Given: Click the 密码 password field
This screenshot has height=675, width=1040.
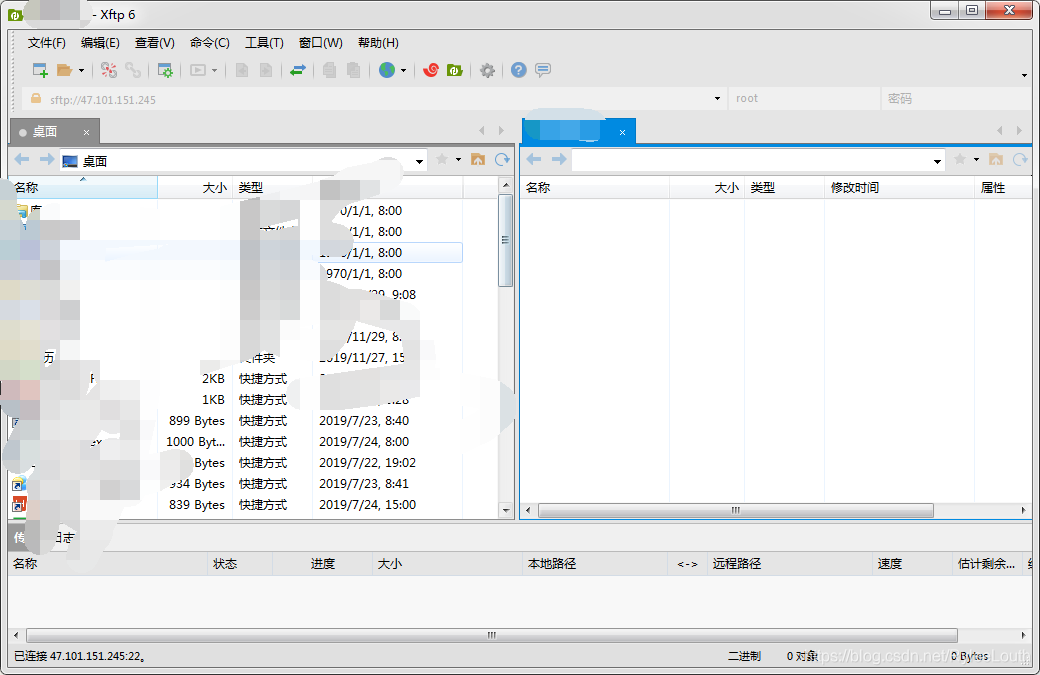Looking at the screenshot, I should point(957,99).
